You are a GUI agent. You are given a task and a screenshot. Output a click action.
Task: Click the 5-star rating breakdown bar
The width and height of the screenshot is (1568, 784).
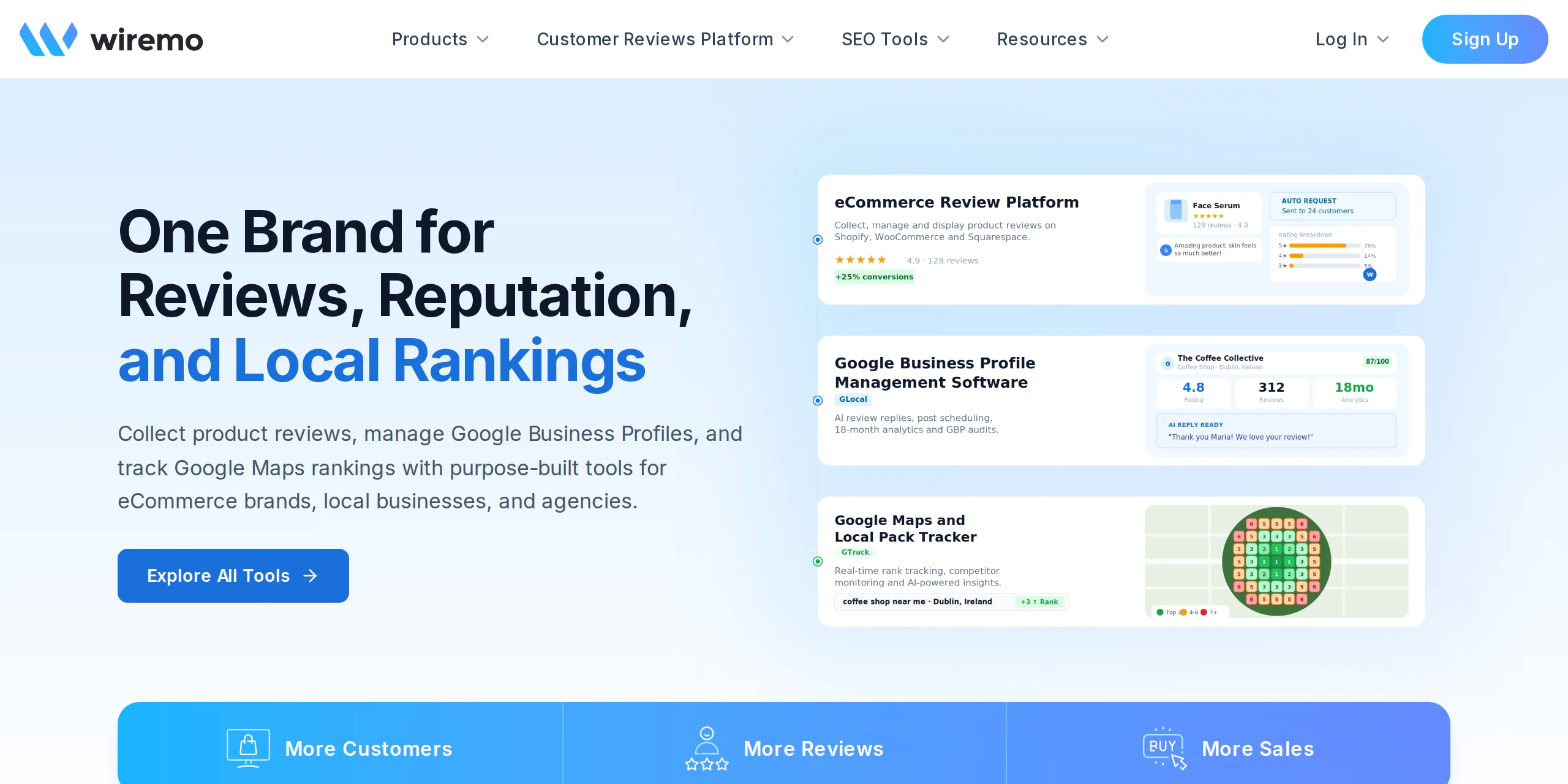1324,246
